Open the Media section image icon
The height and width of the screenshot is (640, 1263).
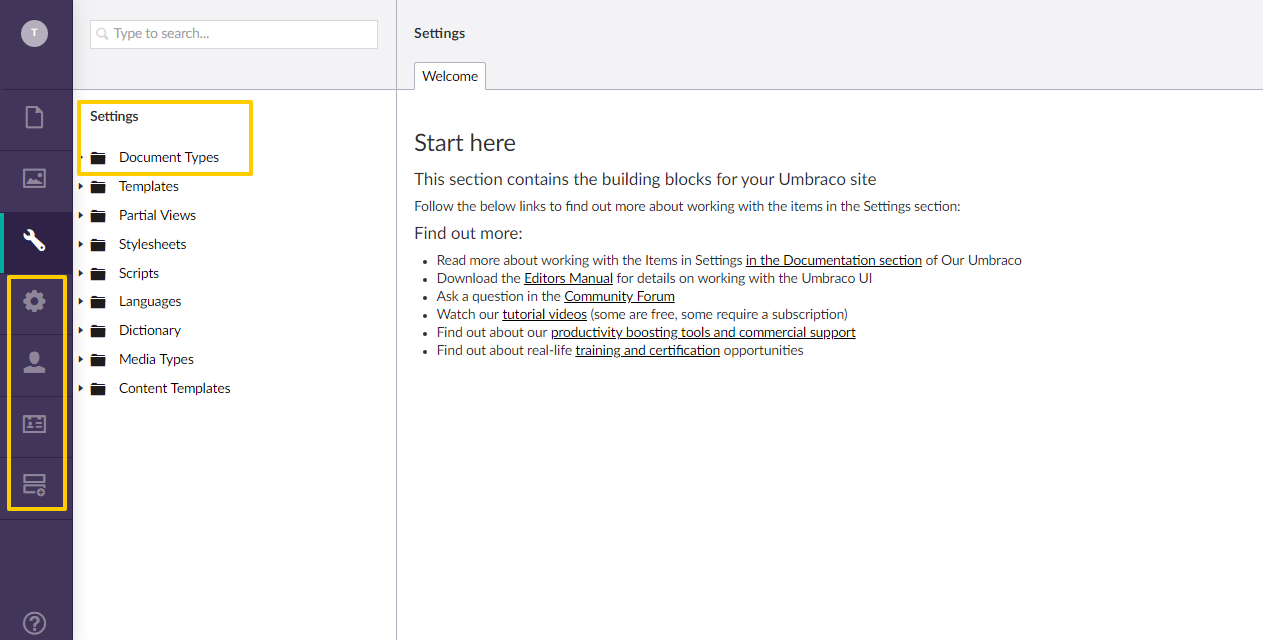35,179
